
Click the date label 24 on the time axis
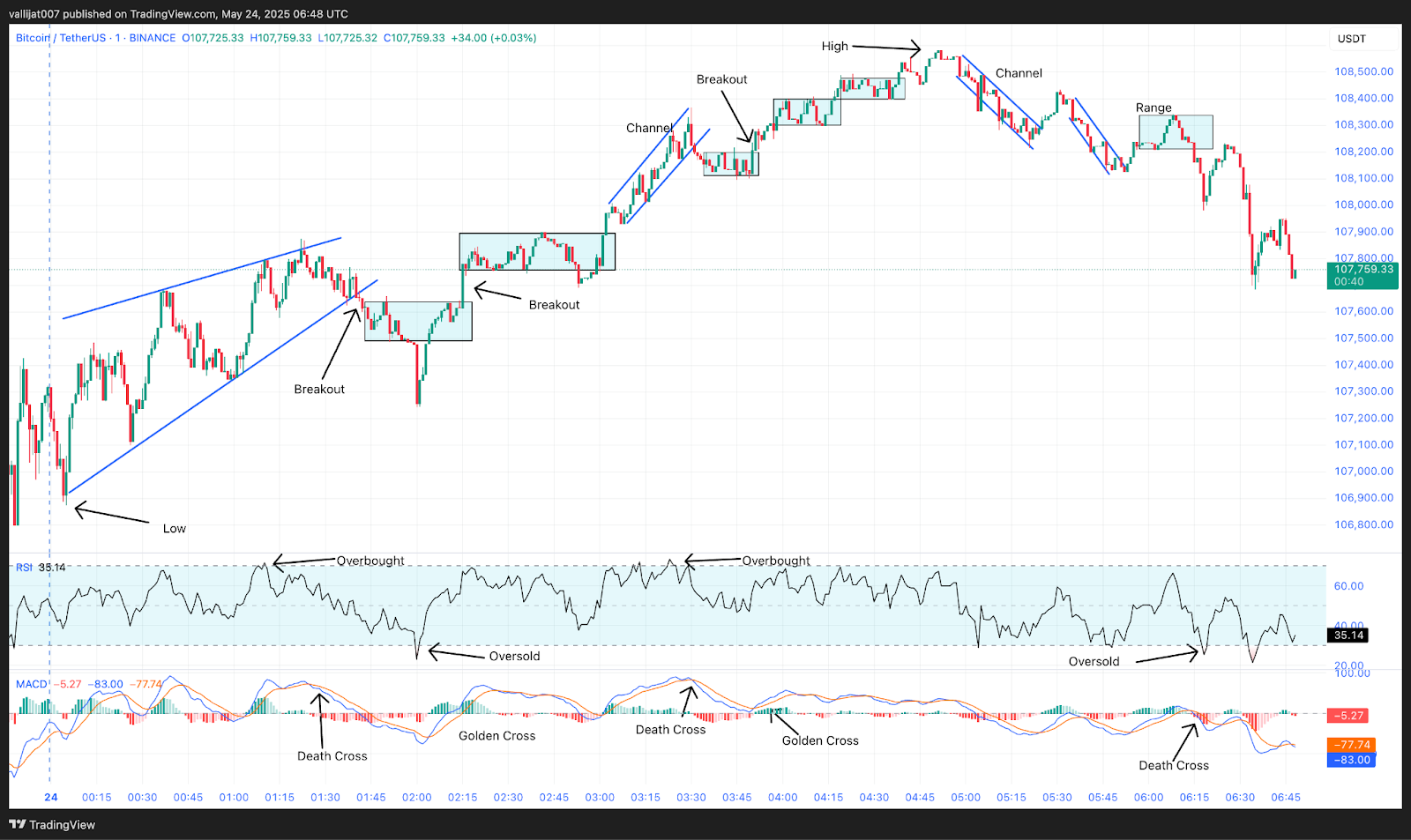[x=51, y=797]
